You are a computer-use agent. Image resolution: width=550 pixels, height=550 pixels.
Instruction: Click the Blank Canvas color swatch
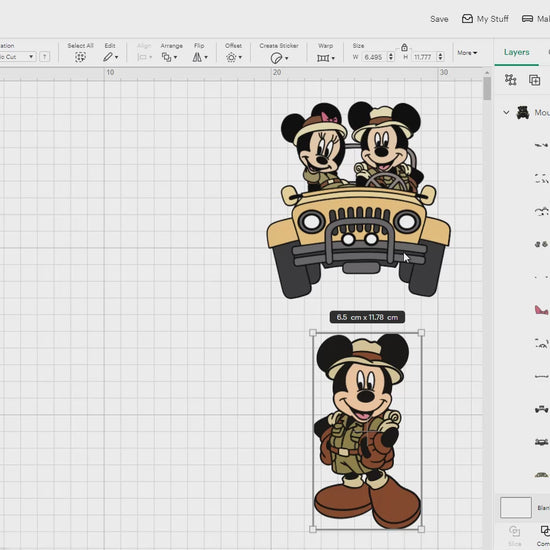[x=516, y=507]
